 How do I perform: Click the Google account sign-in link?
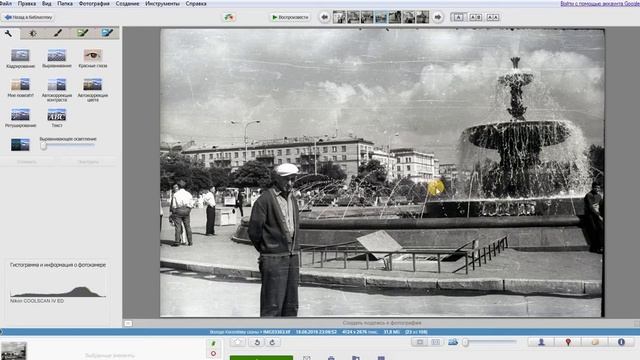600,4
